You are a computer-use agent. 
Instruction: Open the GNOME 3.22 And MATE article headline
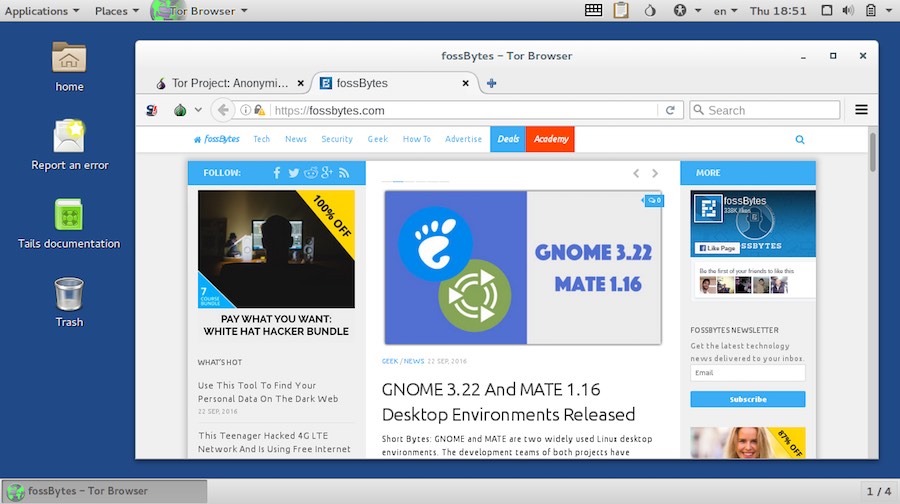508,402
